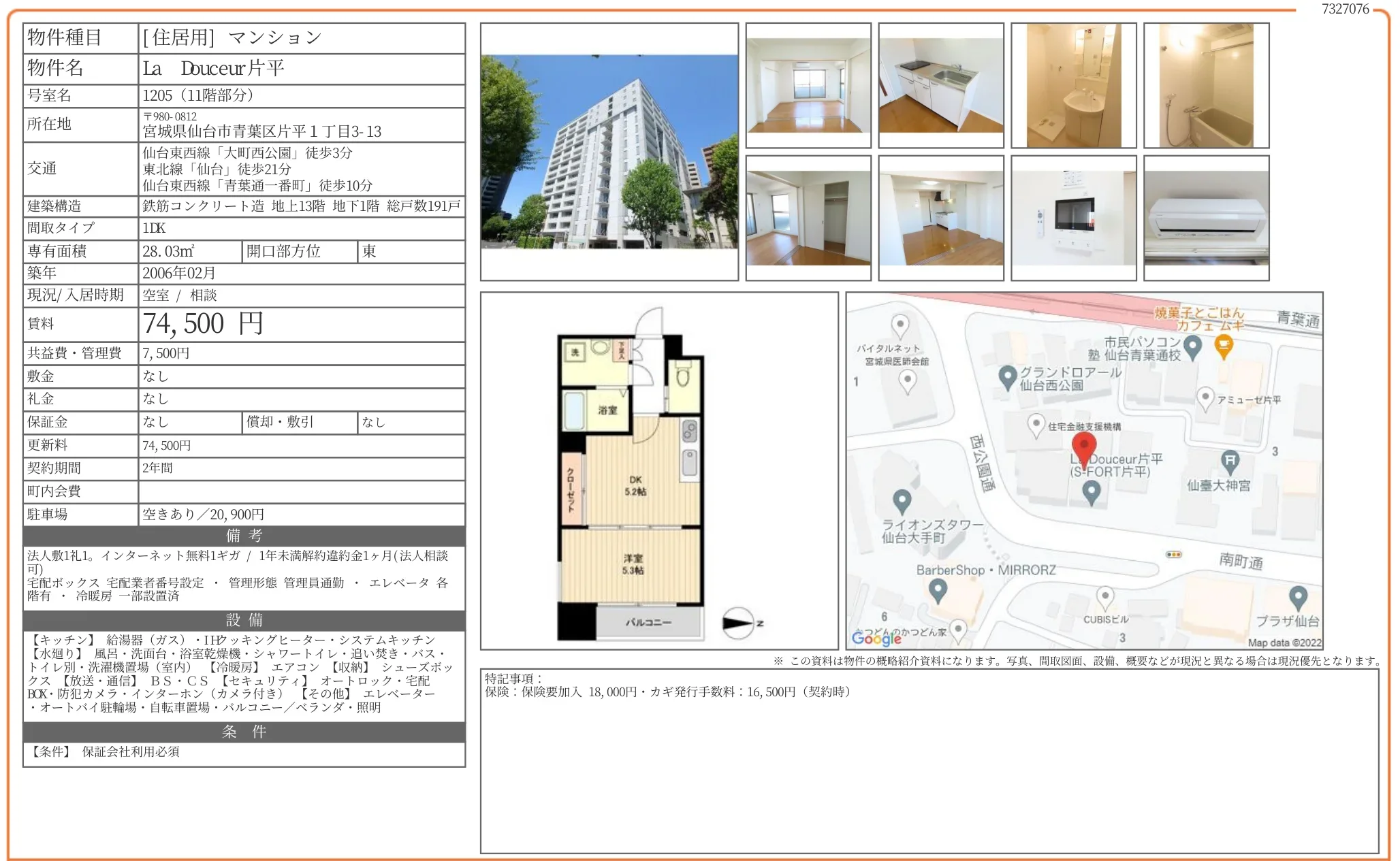Open the building exterior photo

[x=609, y=153]
